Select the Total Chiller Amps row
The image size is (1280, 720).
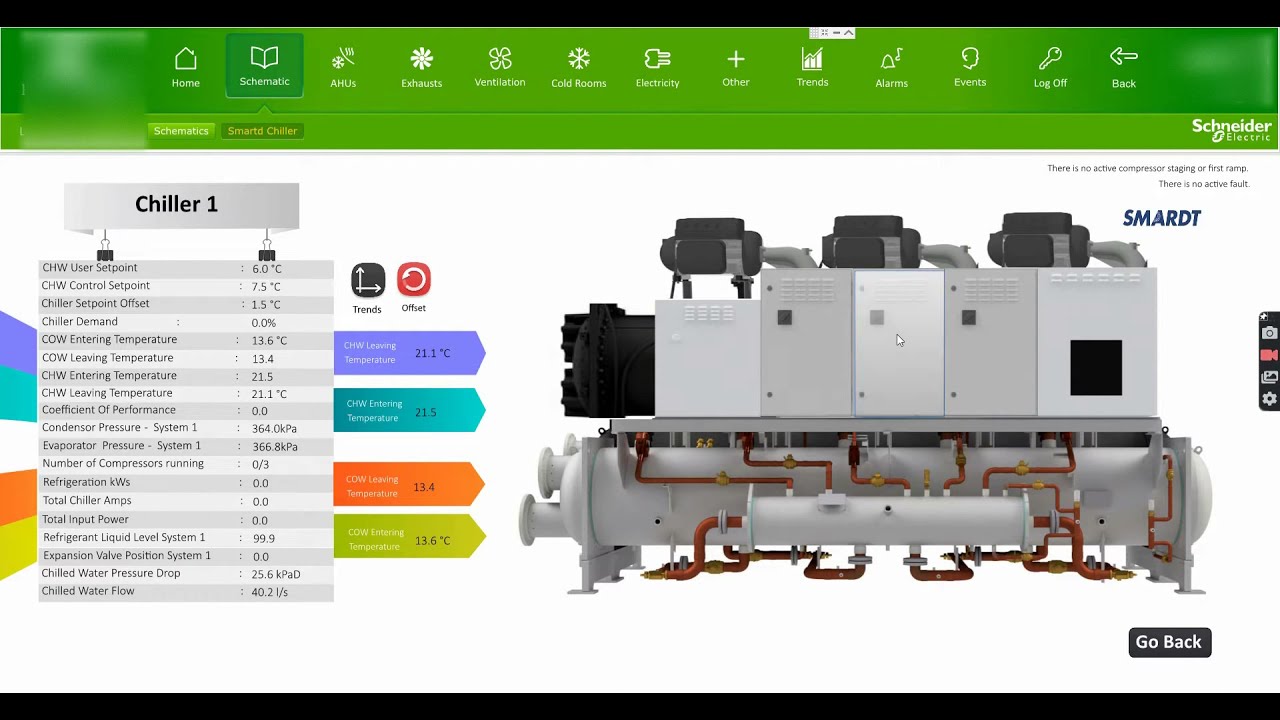click(x=186, y=501)
